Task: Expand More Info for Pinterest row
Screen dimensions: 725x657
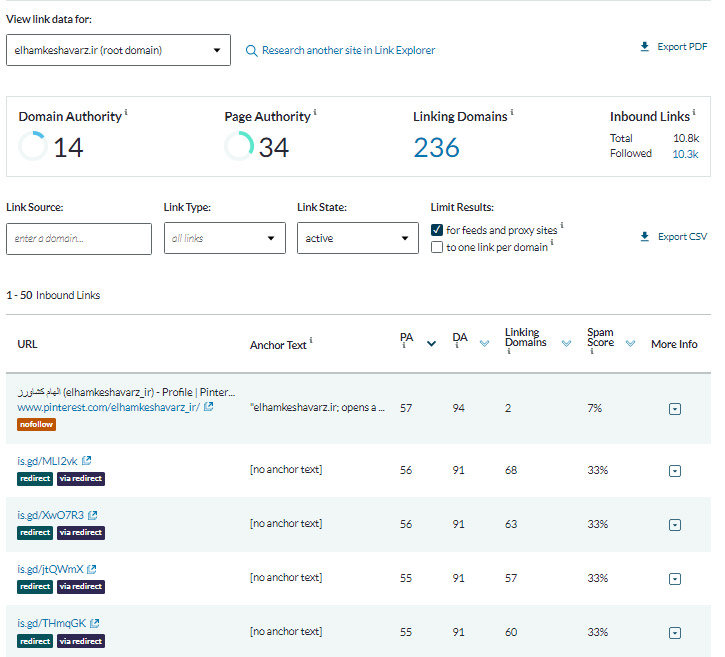Action: (675, 409)
